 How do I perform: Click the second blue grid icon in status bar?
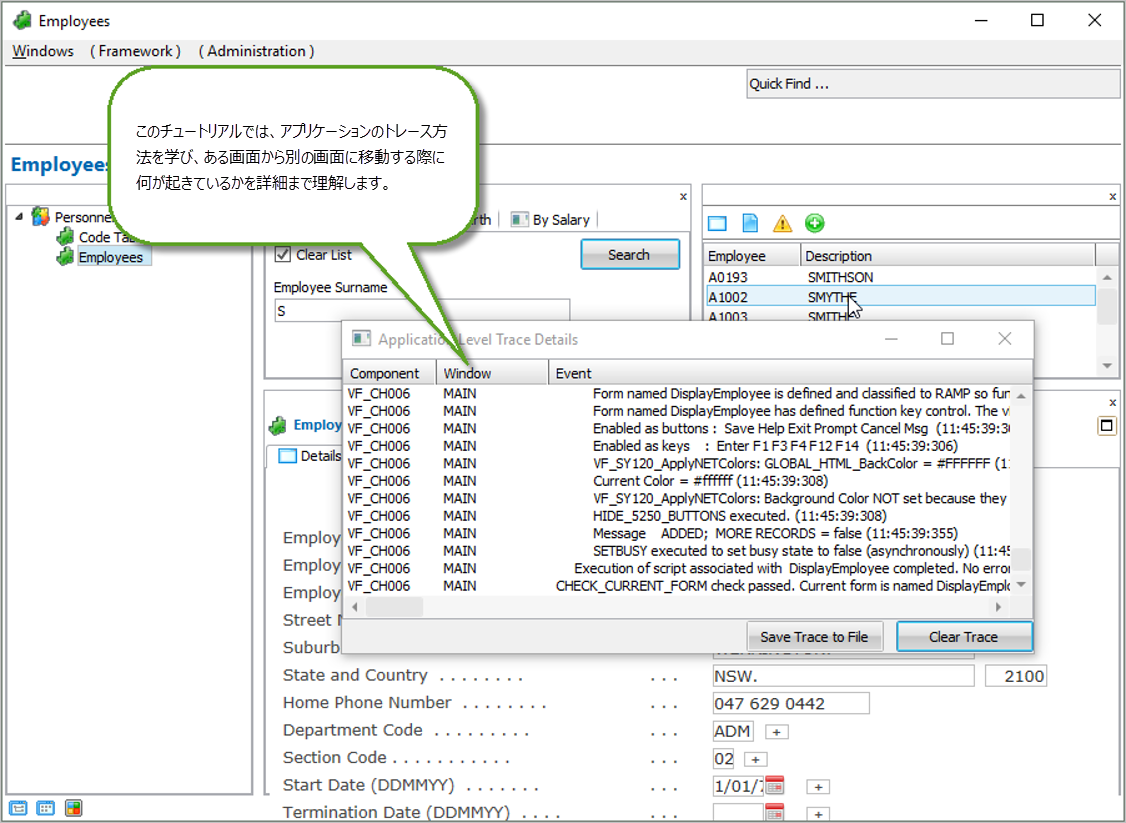(x=45, y=808)
